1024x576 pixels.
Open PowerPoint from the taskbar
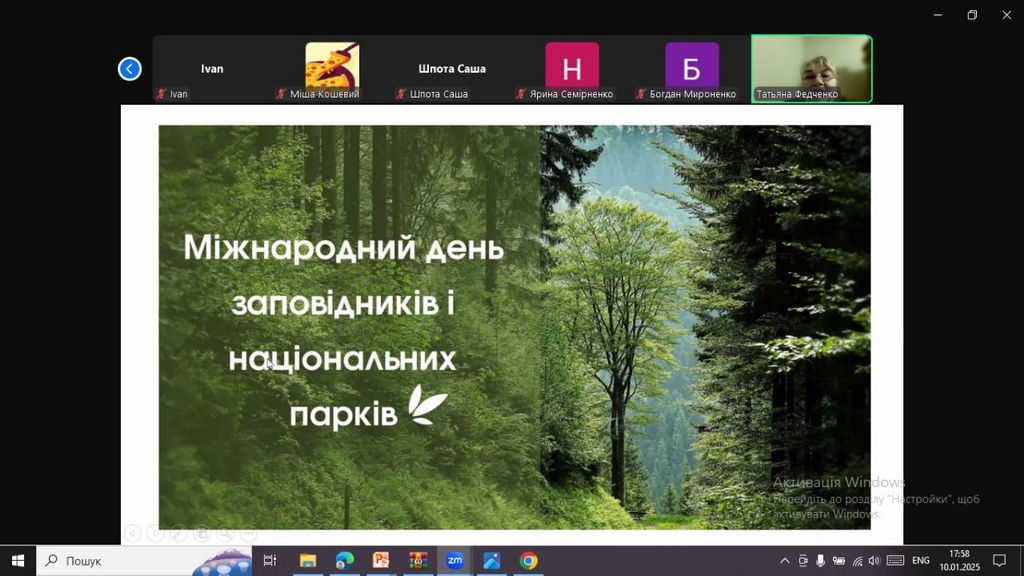click(x=381, y=561)
